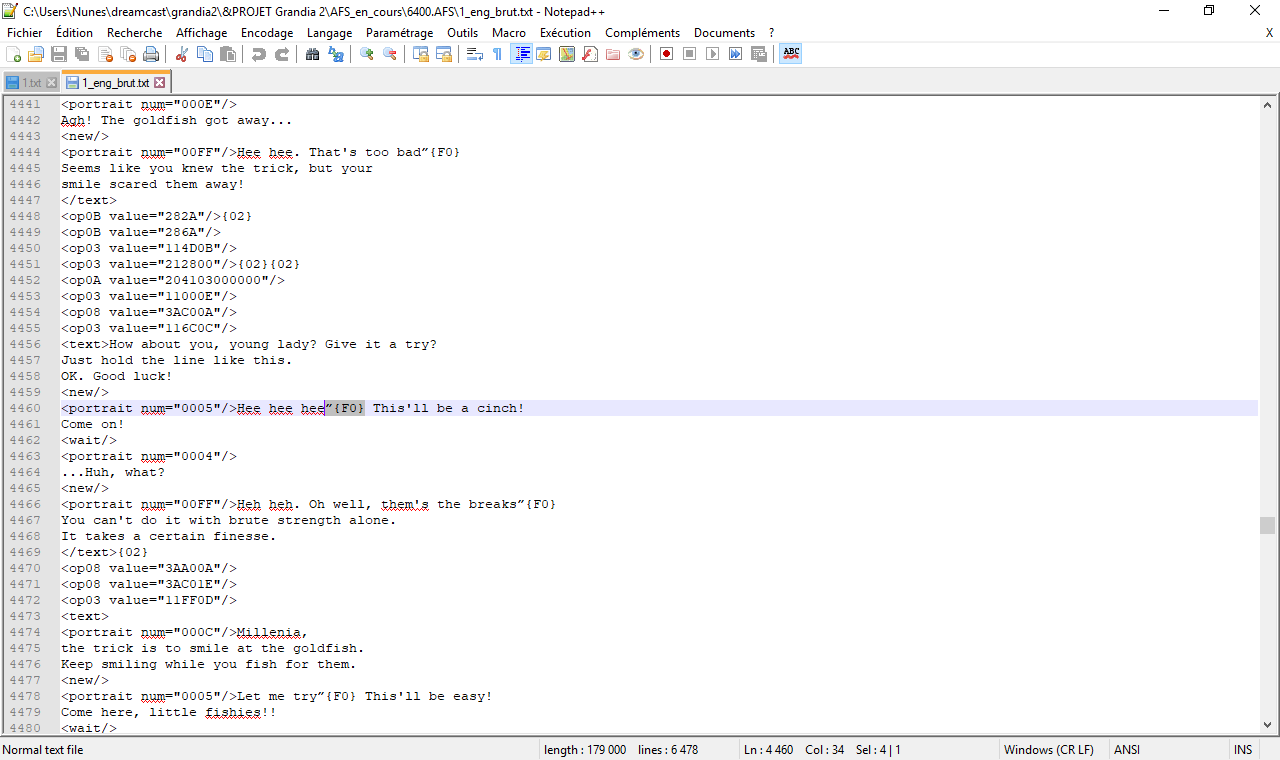Open user defined language icon

click(x=544, y=54)
